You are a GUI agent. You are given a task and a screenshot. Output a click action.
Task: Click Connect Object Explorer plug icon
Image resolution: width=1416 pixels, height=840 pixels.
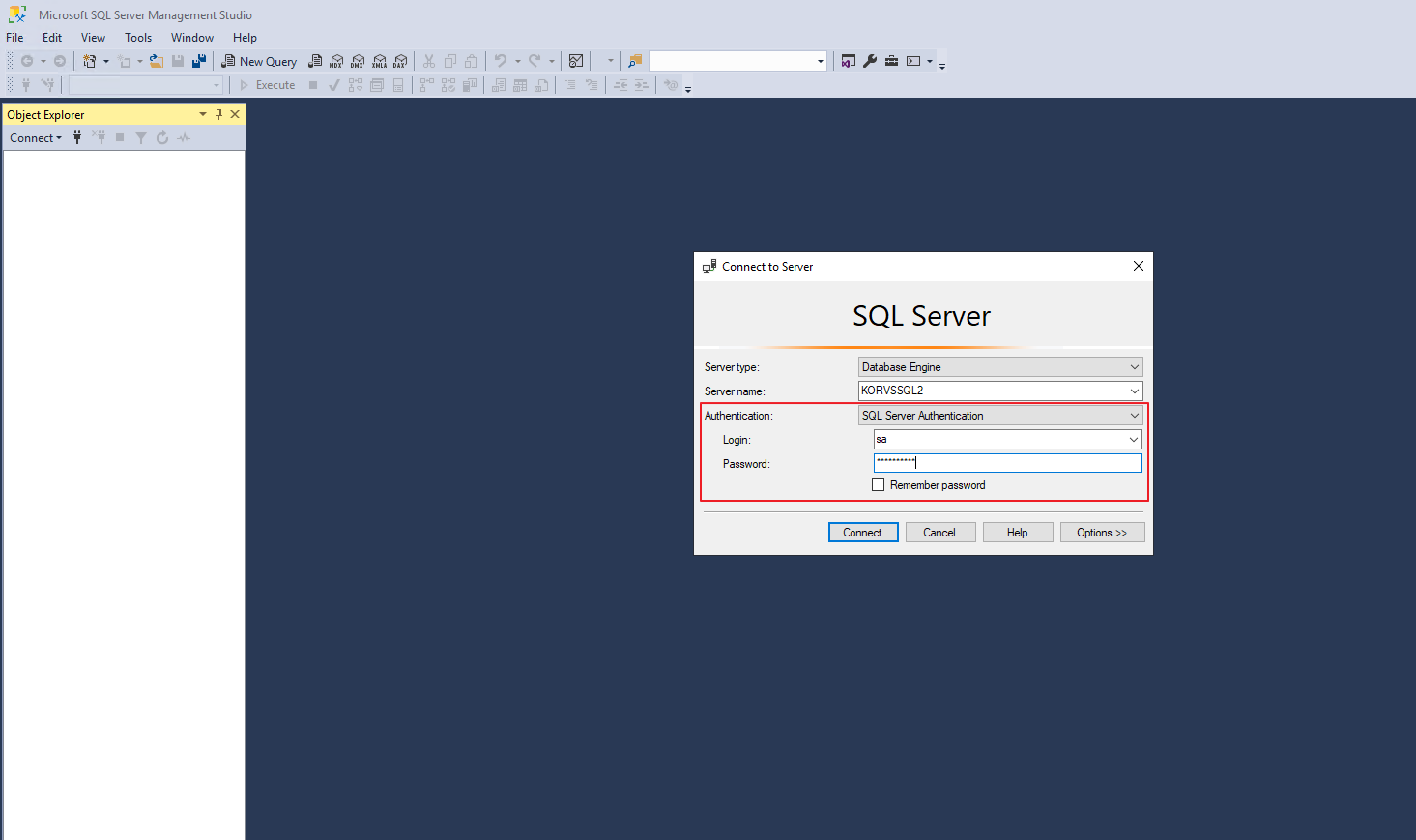(77, 137)
